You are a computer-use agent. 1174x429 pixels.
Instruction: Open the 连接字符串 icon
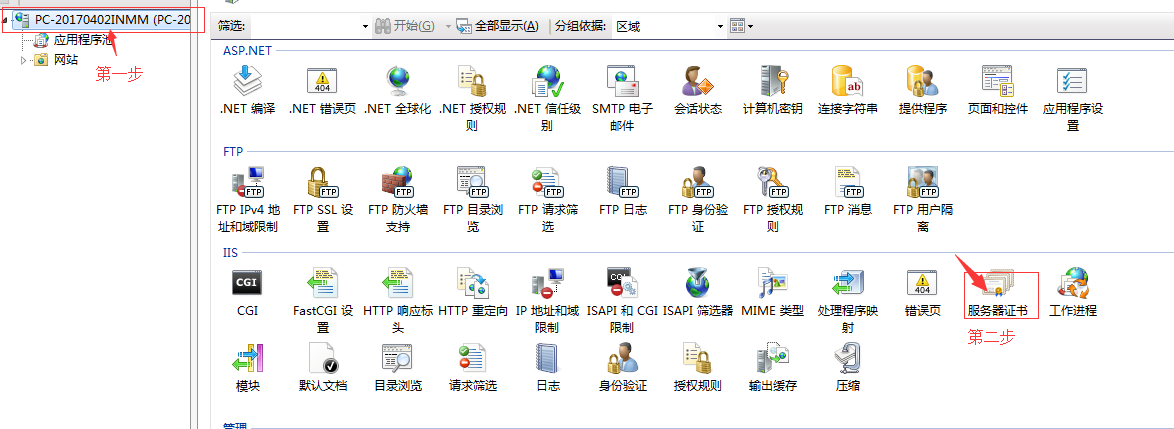tap(847, 82)
